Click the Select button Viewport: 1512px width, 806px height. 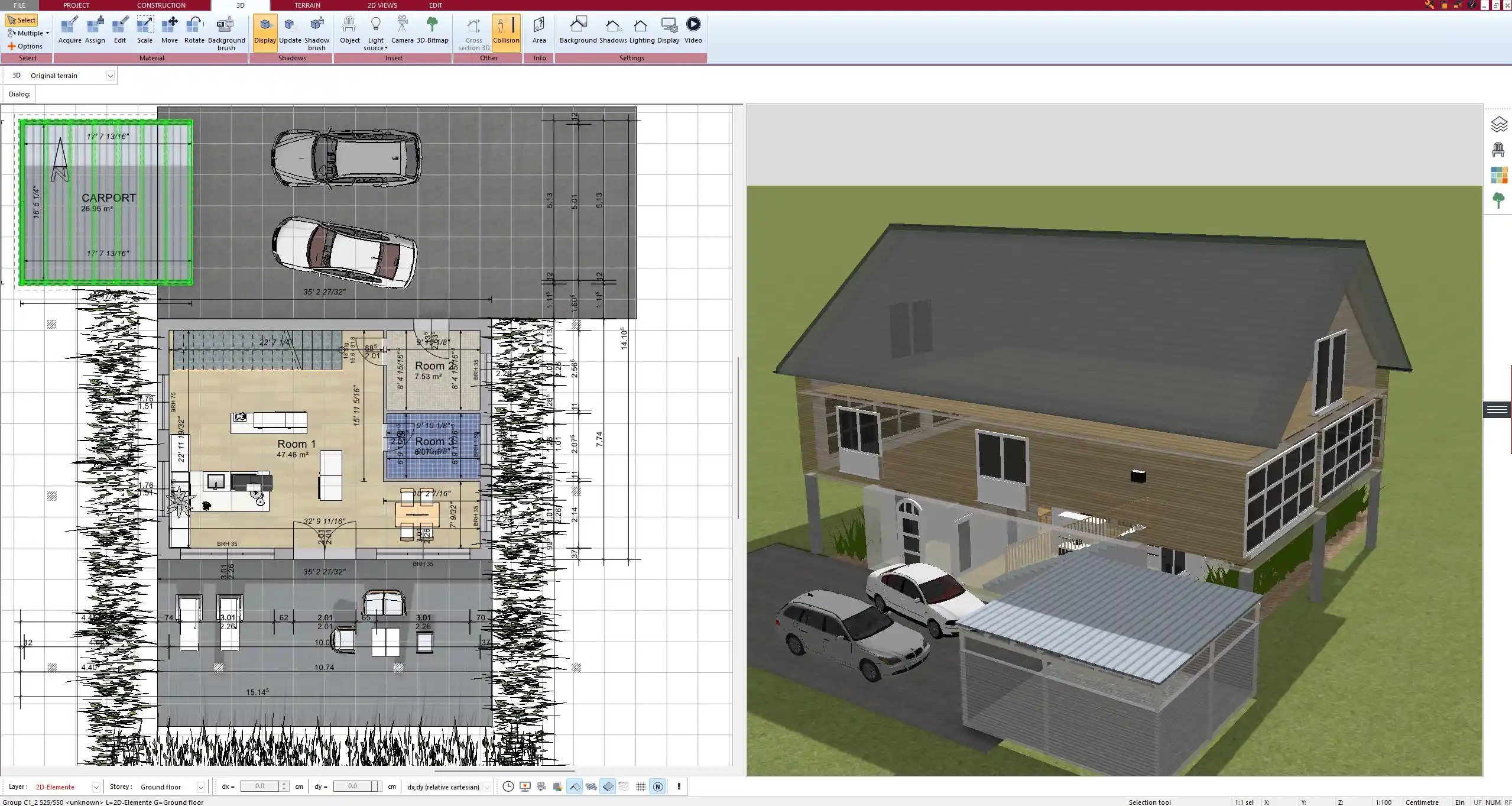tap(22, 20)
